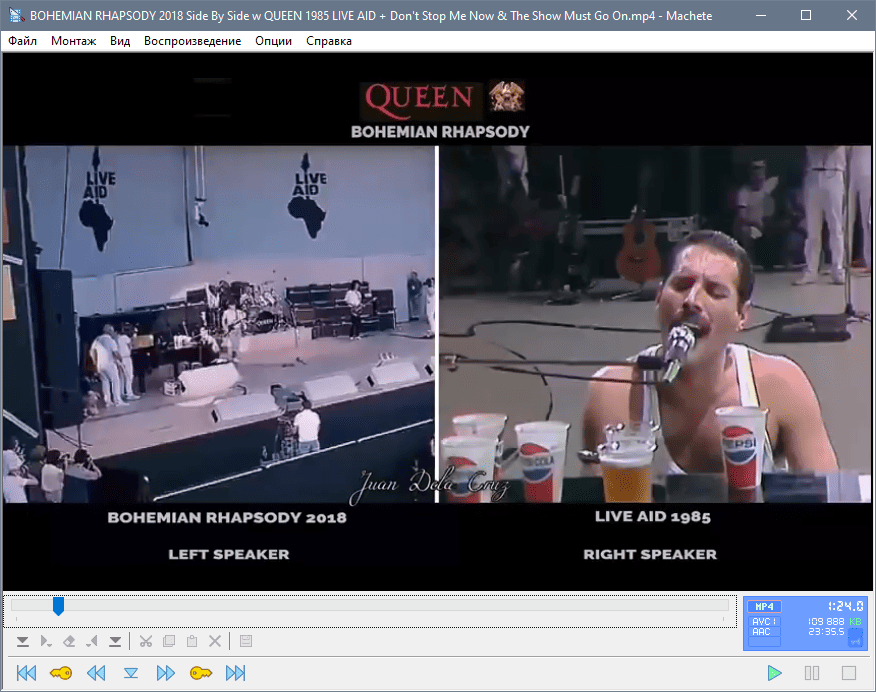Click the floppy disk save icon
Viewport: 876px width, 692px height.
[x=246, y=641]
